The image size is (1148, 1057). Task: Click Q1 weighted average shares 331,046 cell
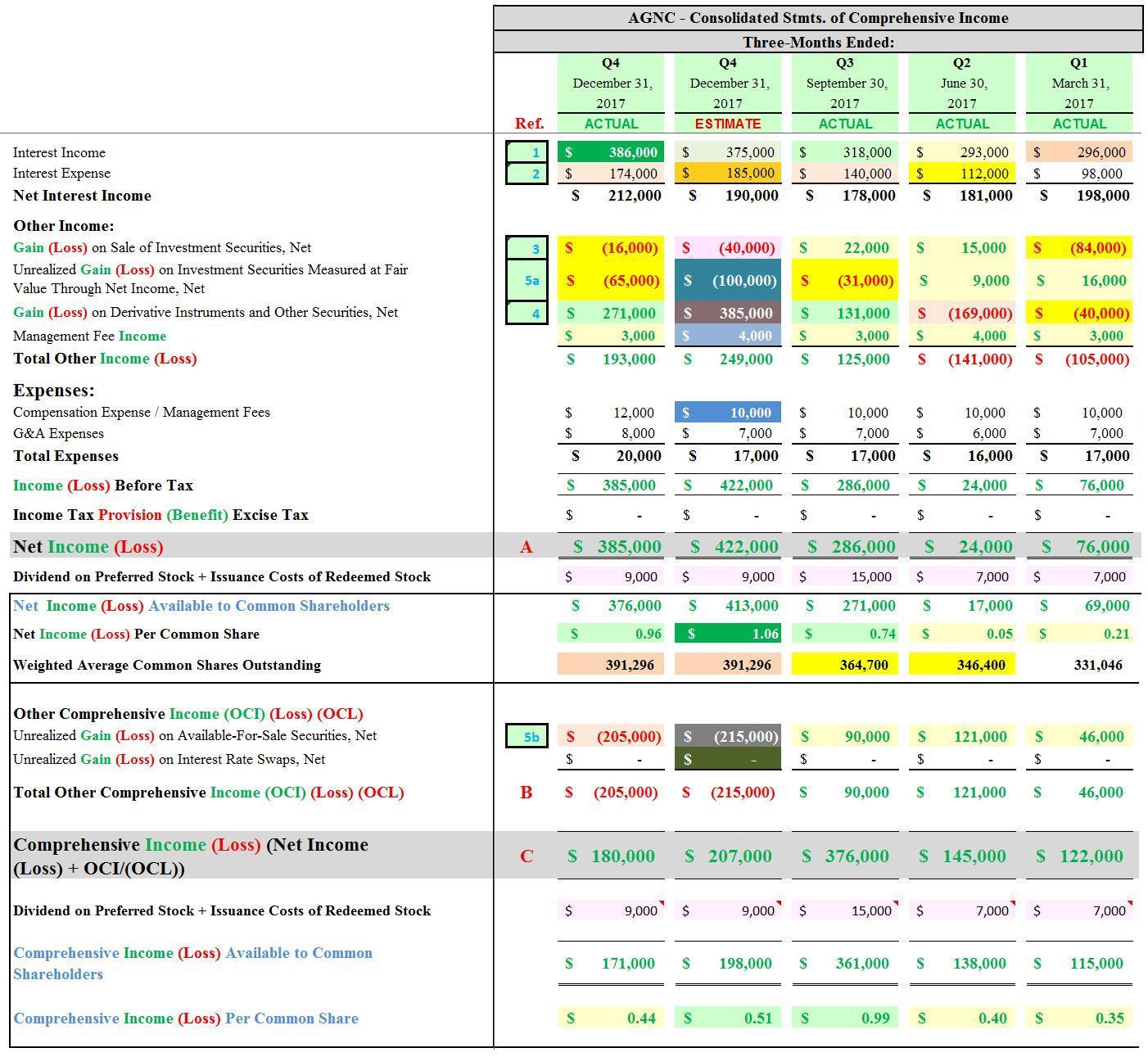[1079, 665]
